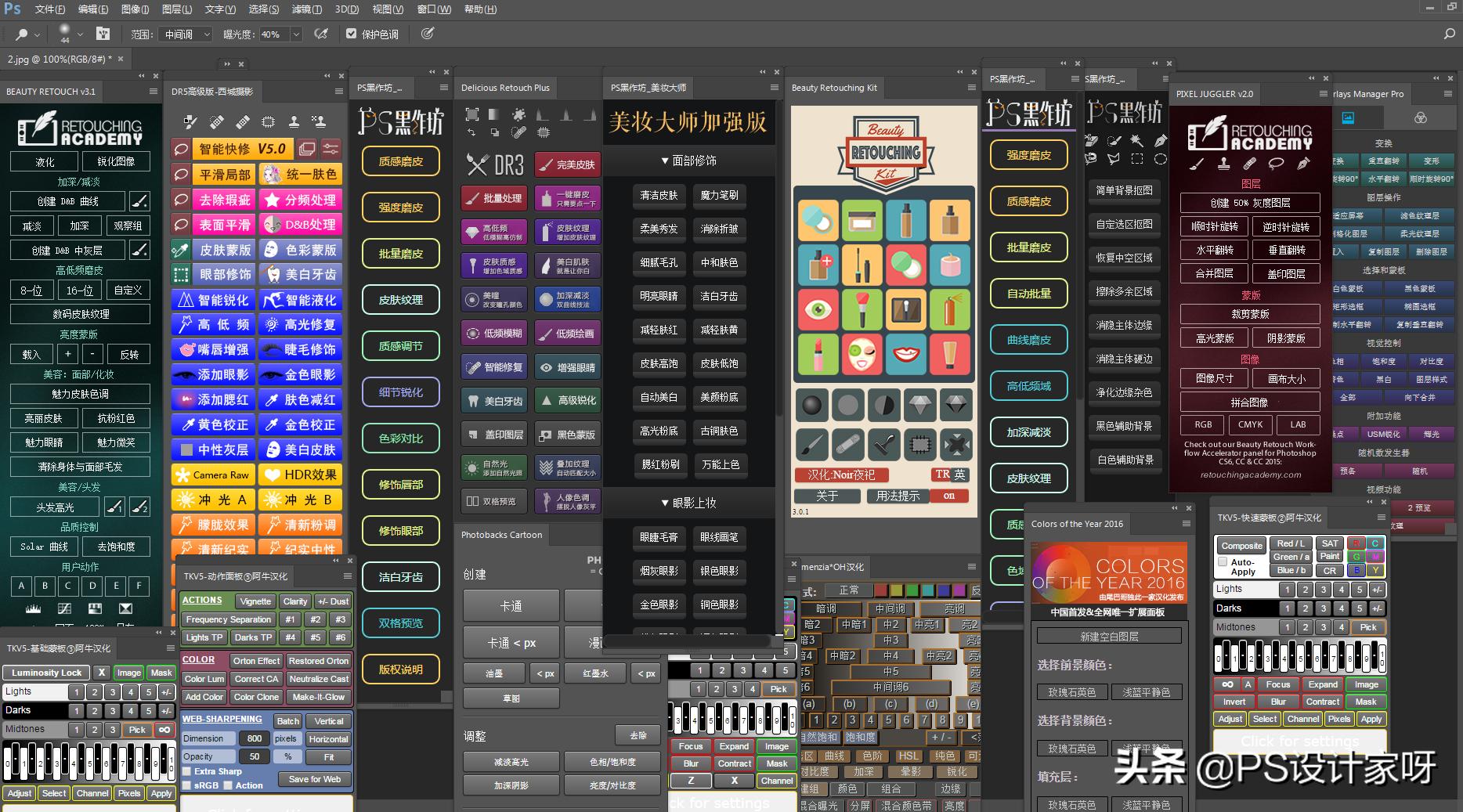Click 清洁皮肤 in 美妆大师 panel
Image resolution: width=1463 pixels, height=812 pixels.
tap(659, 195)
